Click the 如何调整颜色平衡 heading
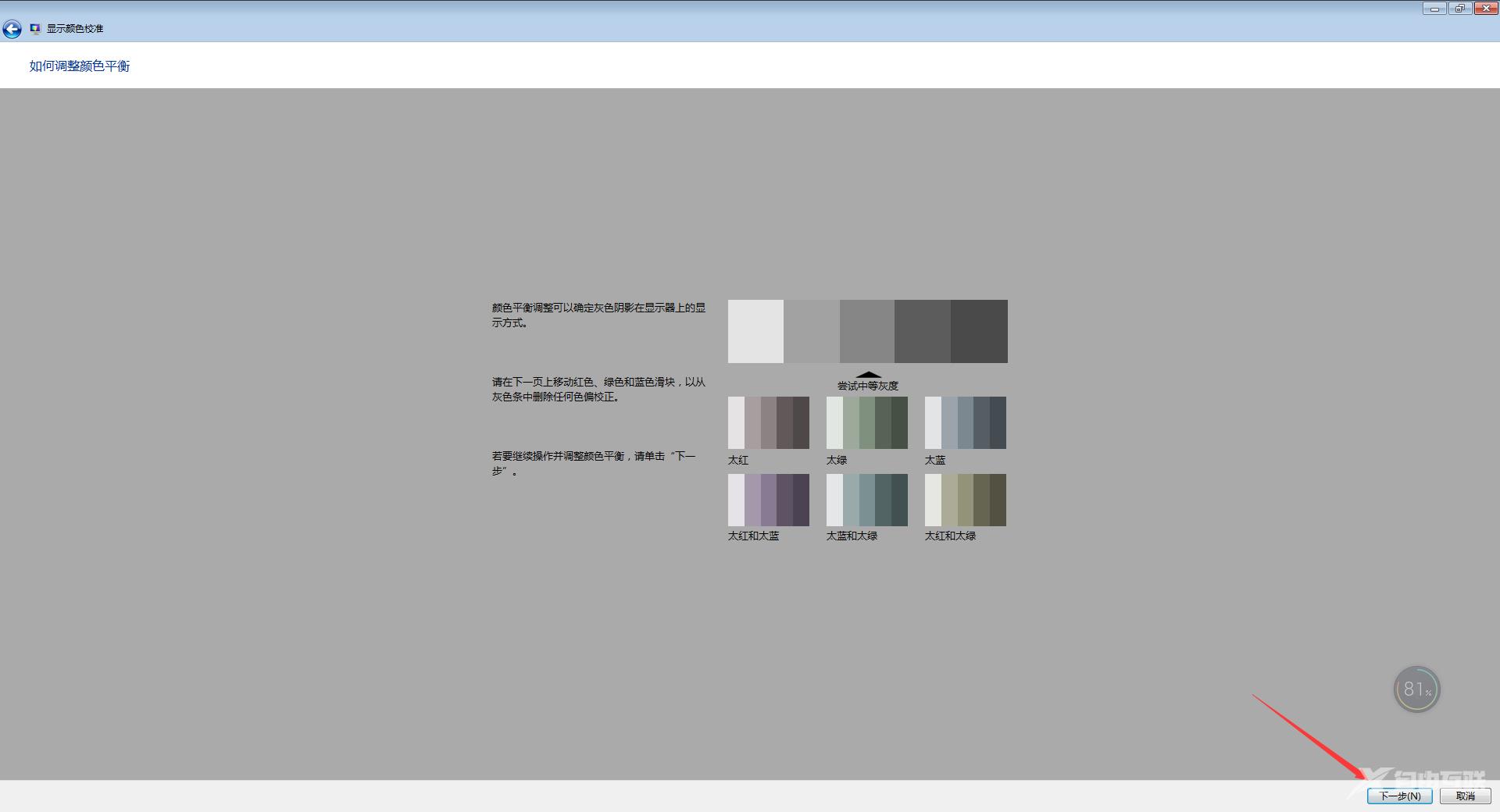 click(80, 66)
